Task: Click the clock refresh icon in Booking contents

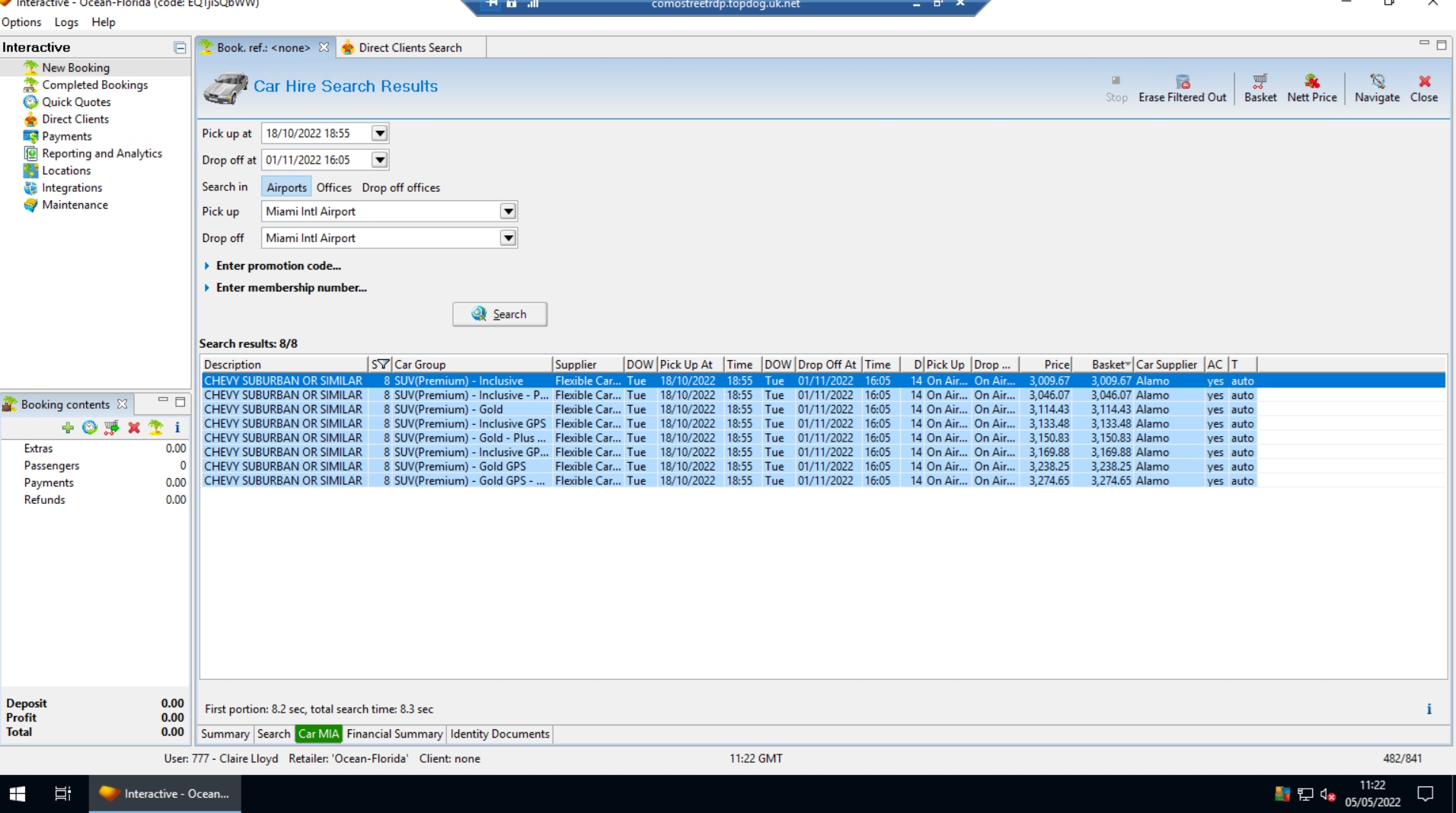Action: pyautogui.click(x=90, y=428)
